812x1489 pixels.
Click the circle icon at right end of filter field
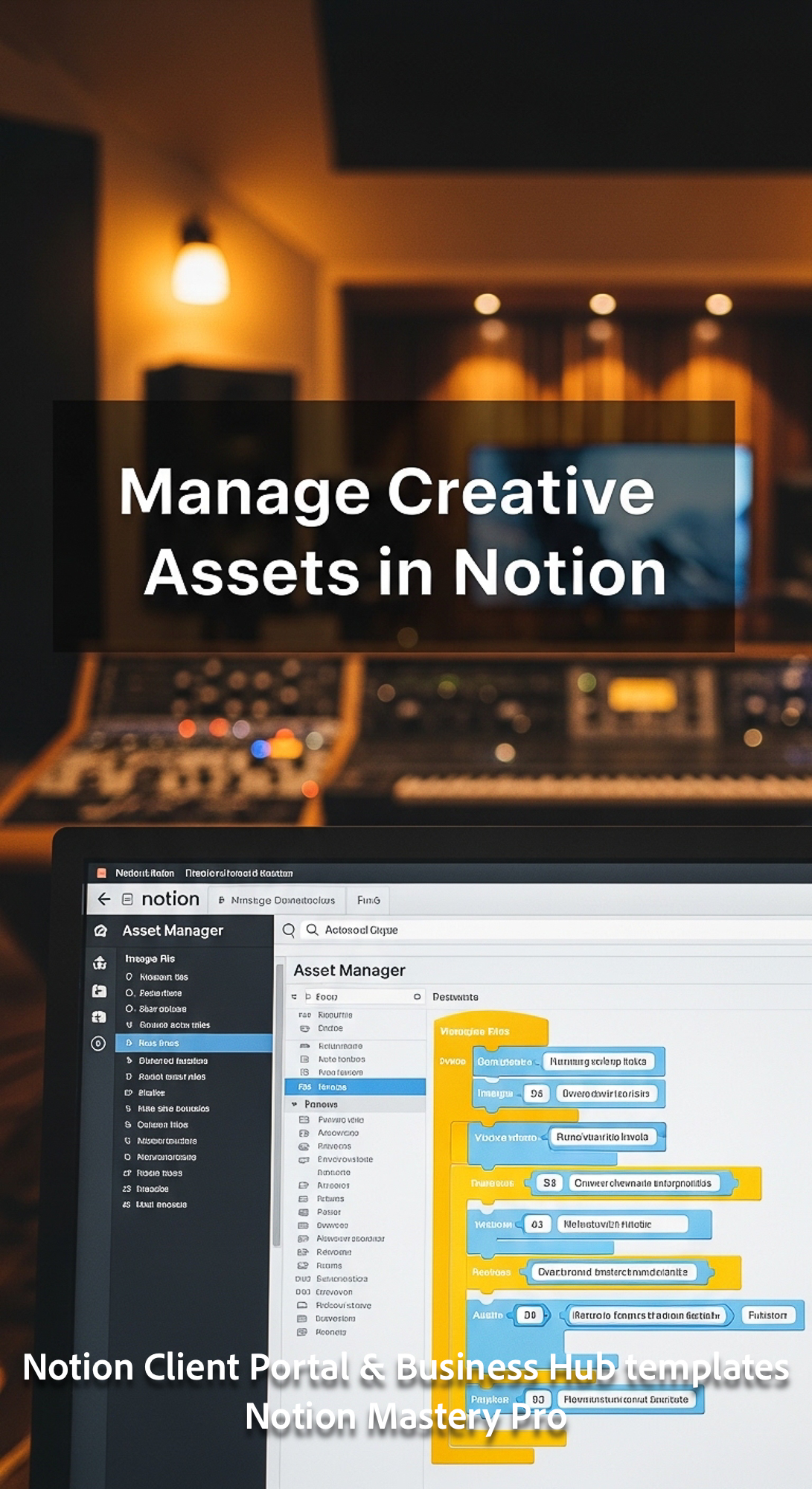tap(417, 997)
